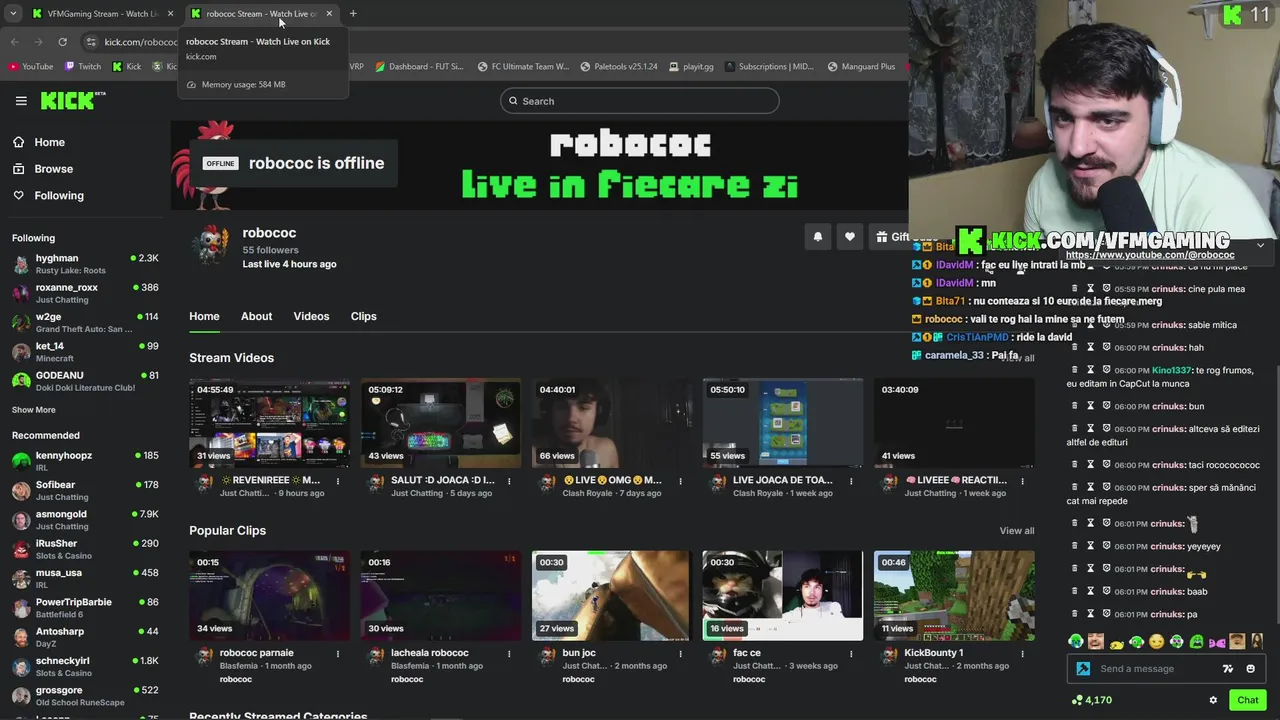Reload the page
Viewport: 1280px width, 720px height.
[62, 42]
